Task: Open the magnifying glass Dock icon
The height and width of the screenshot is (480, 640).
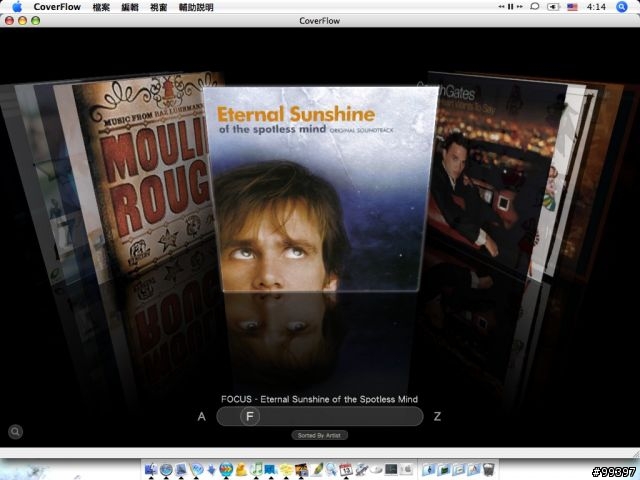Action: coord(331,469)
